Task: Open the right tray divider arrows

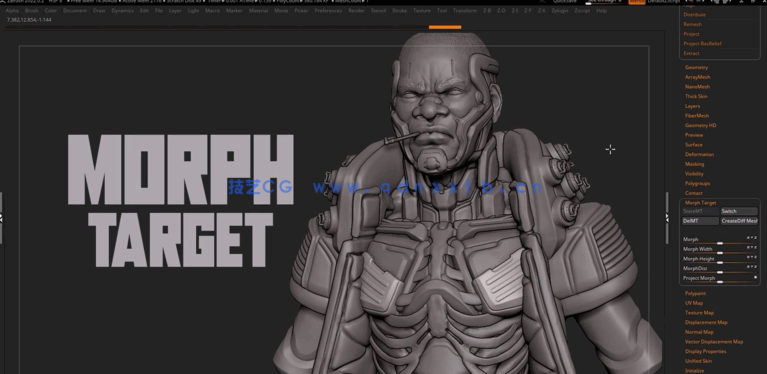Action: 667,218
